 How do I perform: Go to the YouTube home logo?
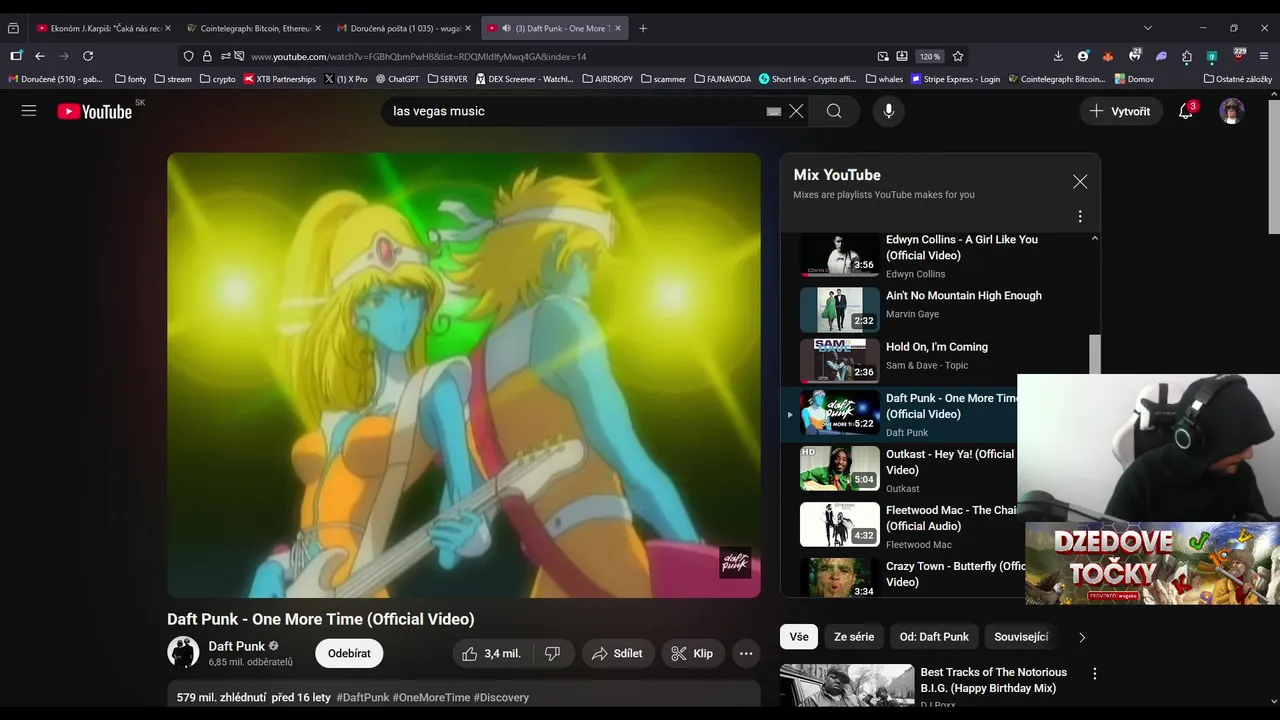[94, 111]
